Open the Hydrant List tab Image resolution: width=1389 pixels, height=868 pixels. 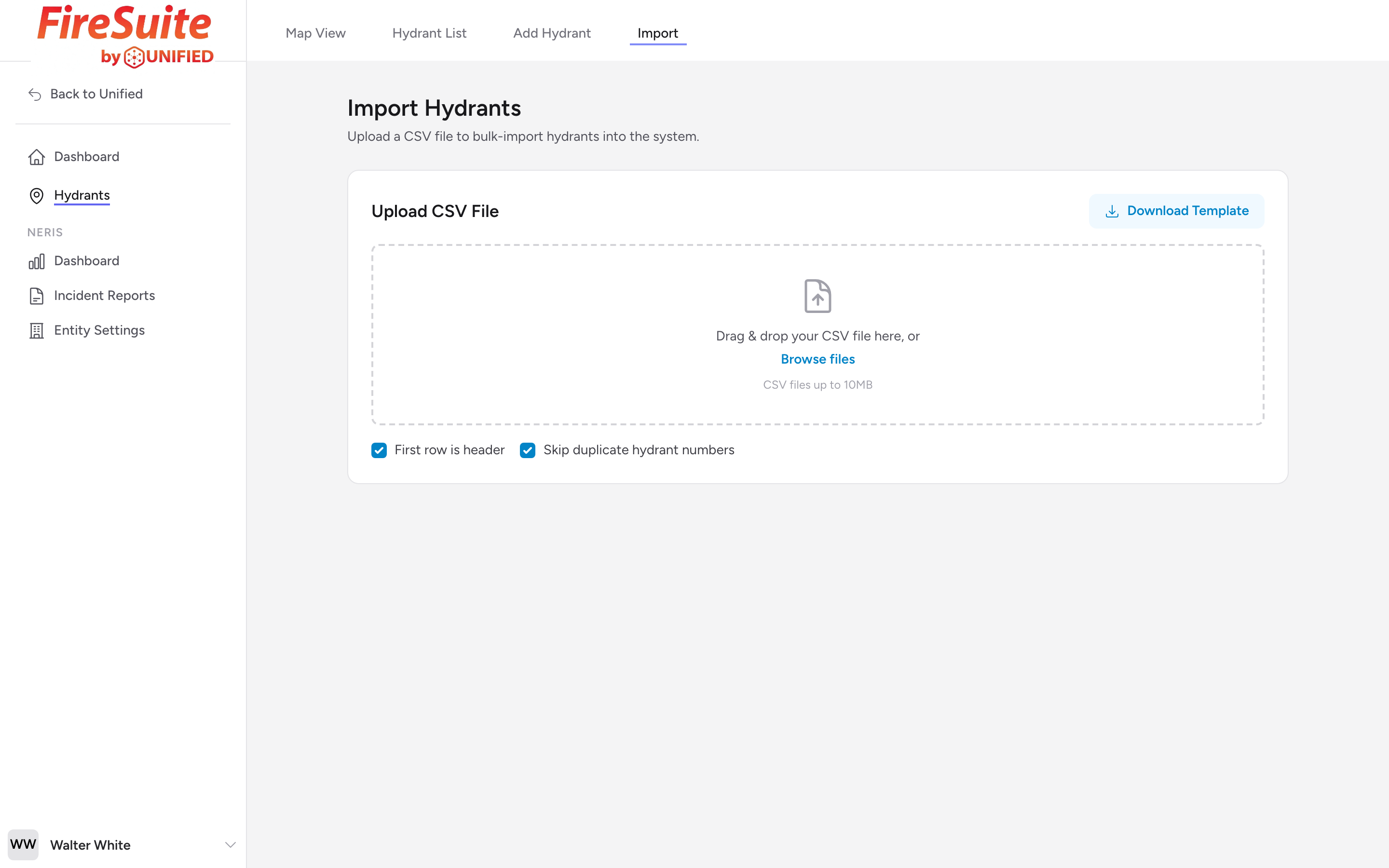coord(429,33)
